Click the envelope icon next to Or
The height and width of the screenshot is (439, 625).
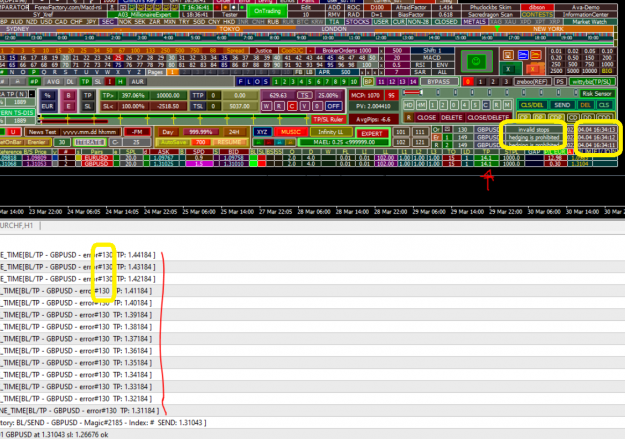pyautogui.click(x=447, y=130)
